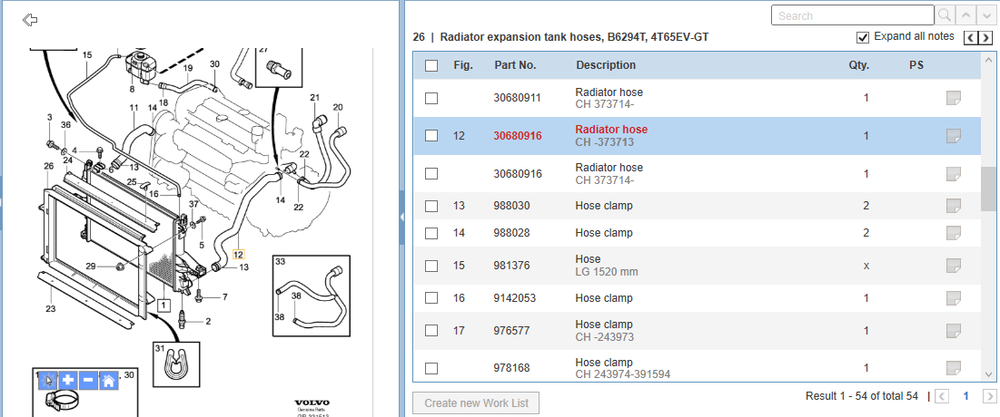Image resolution: width=1000 pixels, height=417 pixels.
Task: Sort table by Description column header
Action: click(x=605, y=65)
